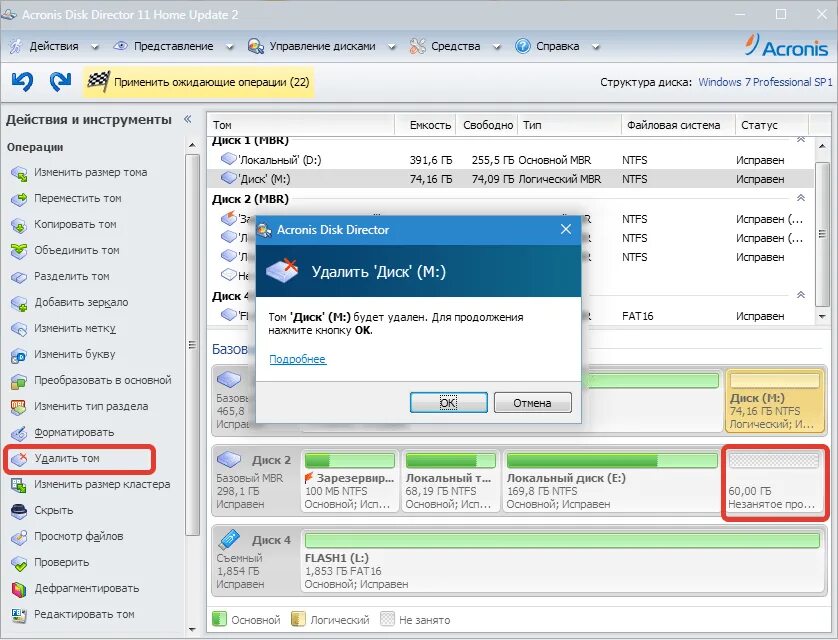Screen dimensions: 838x640
Task: Select 60,00 ГБ unallocated space block
Action: pyautogui.click(x=774, y=482)
